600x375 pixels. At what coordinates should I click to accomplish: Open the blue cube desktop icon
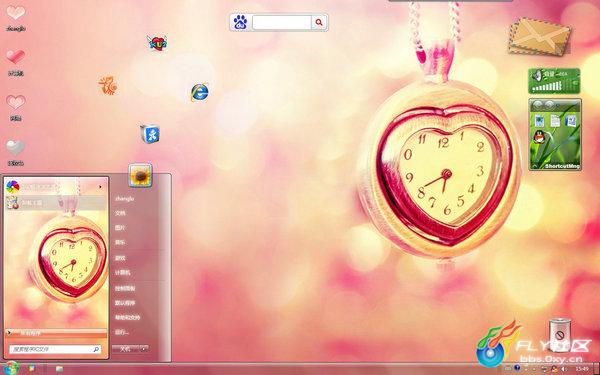click(150, 134)
